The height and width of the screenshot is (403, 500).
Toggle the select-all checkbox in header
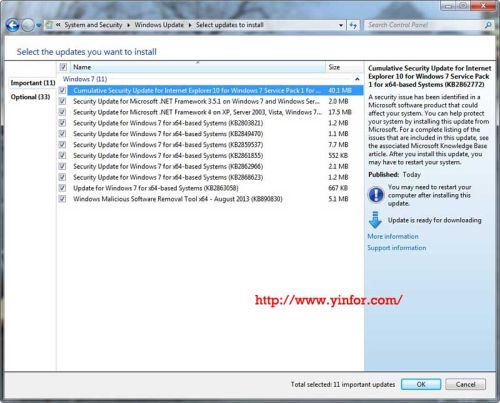pyautogui.click(x=63, y=67)
